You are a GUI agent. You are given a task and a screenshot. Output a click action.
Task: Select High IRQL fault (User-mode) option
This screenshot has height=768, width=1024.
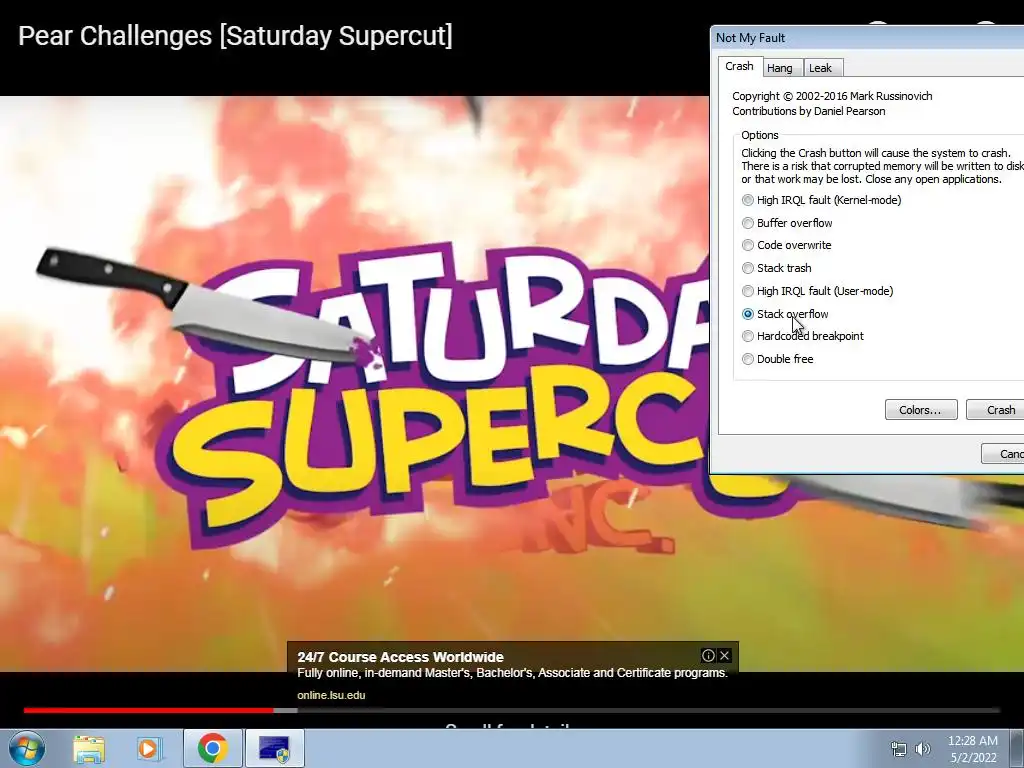(818, 291)
